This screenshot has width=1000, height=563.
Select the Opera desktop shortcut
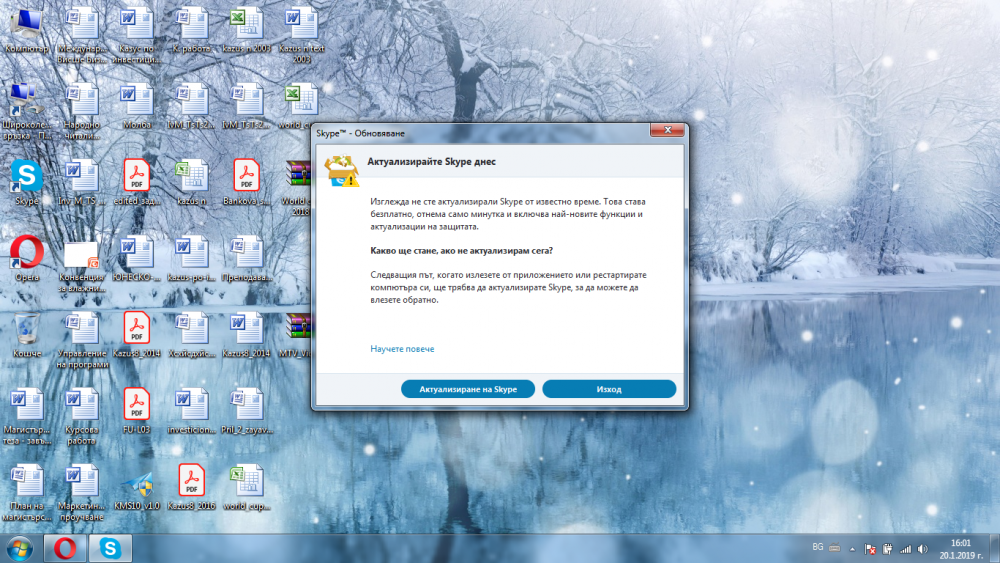pyautogui.click(x=26, y=259)
